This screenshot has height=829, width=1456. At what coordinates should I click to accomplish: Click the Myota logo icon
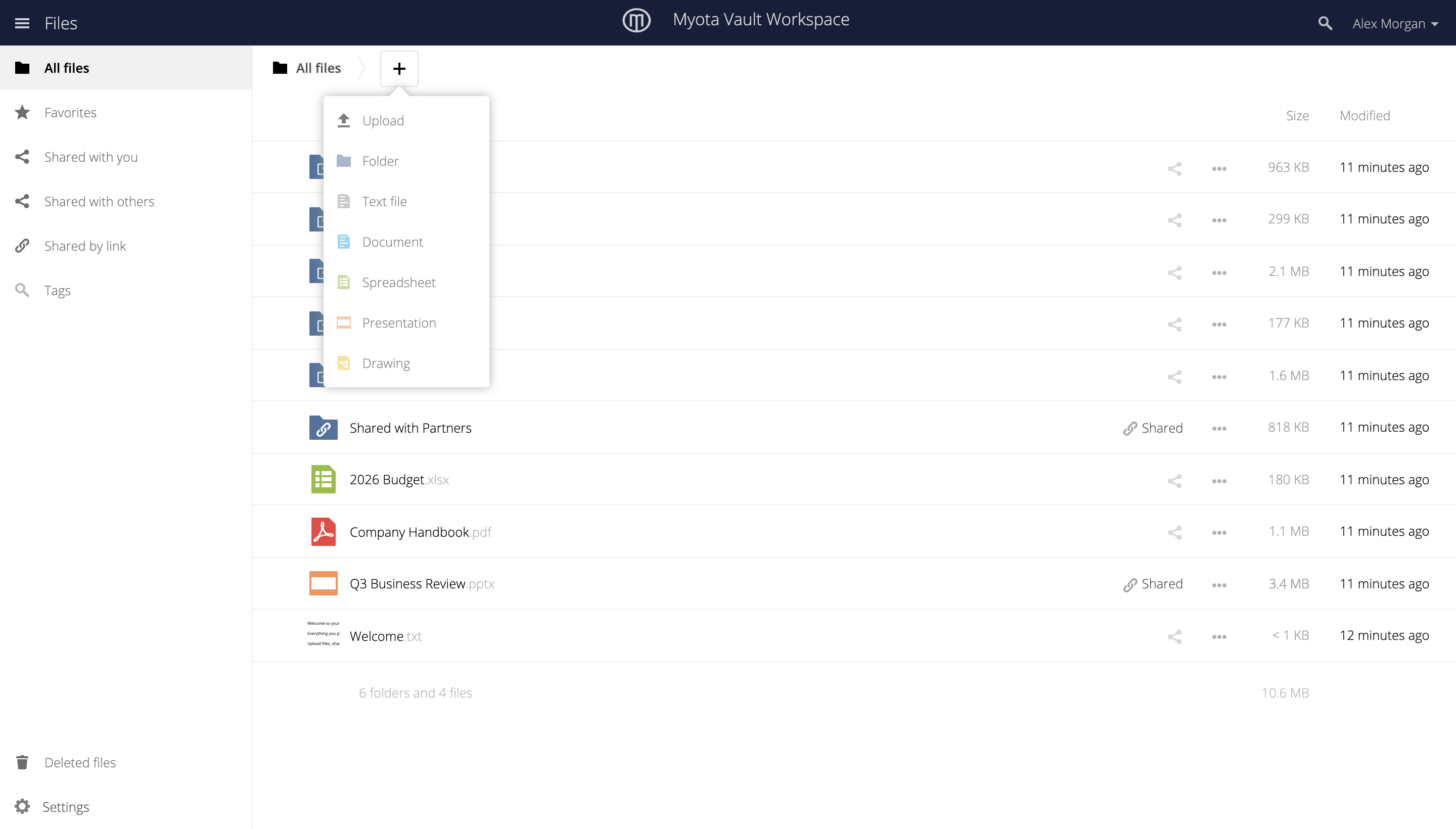coord(636,21)
